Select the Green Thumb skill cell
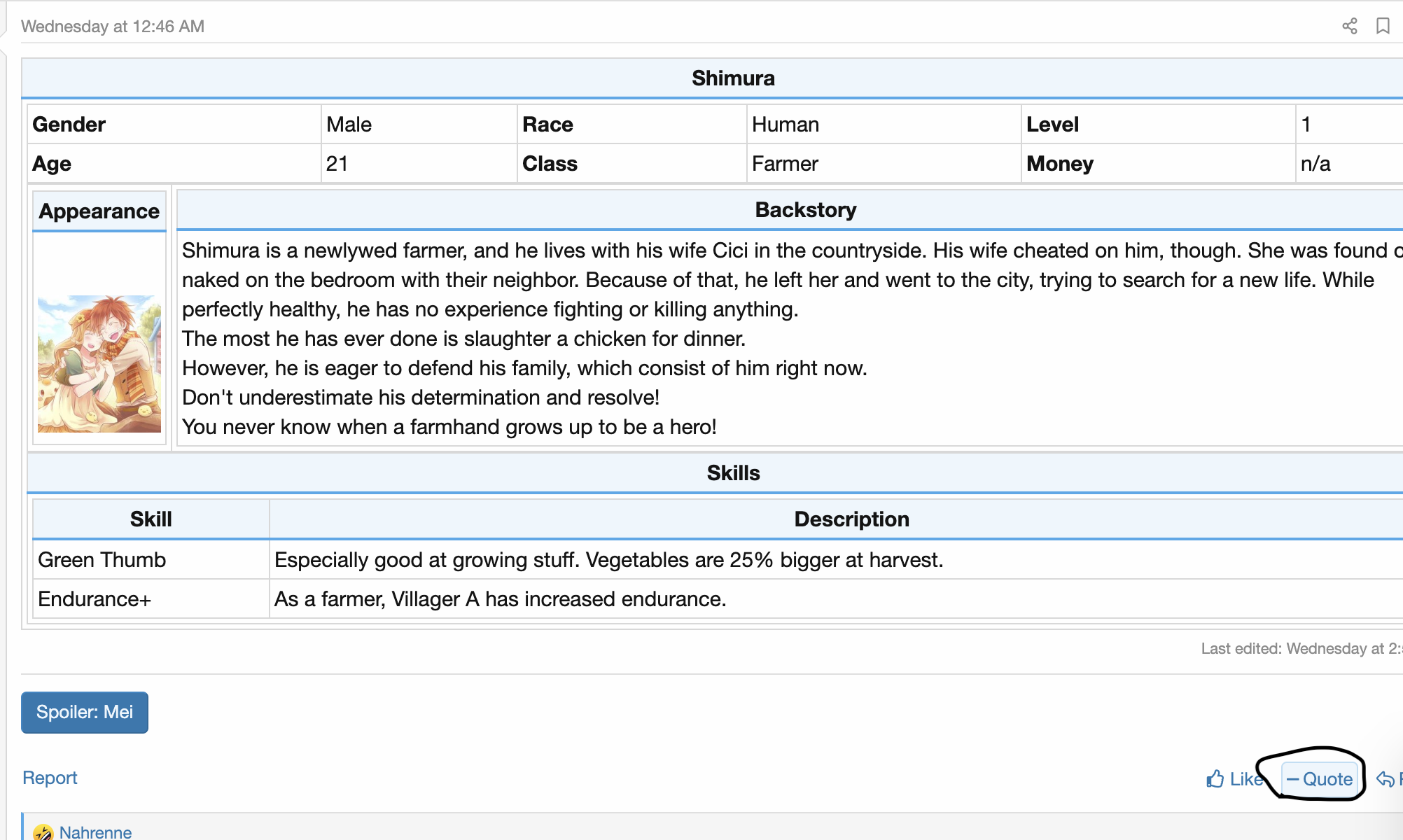 [102, 560]
